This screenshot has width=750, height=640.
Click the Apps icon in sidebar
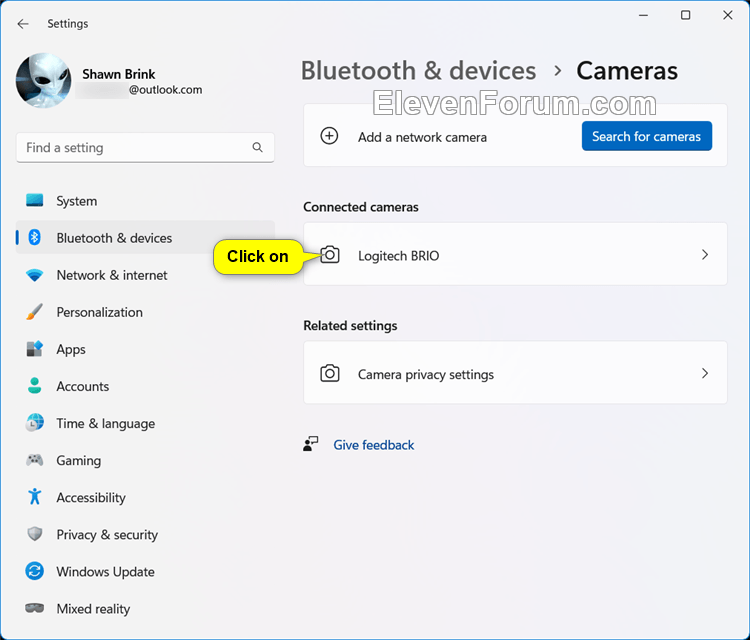[34, 349]
